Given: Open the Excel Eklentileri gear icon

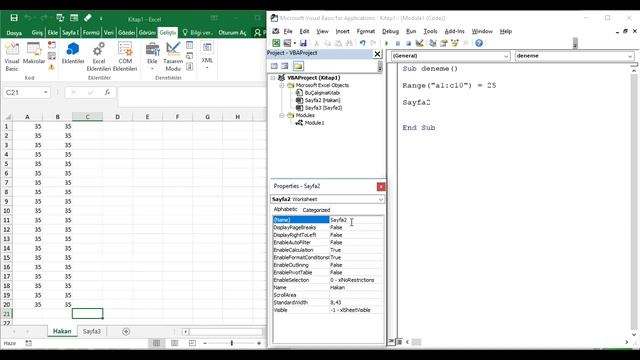Looking at the screenshot, I should click(99, 56).
